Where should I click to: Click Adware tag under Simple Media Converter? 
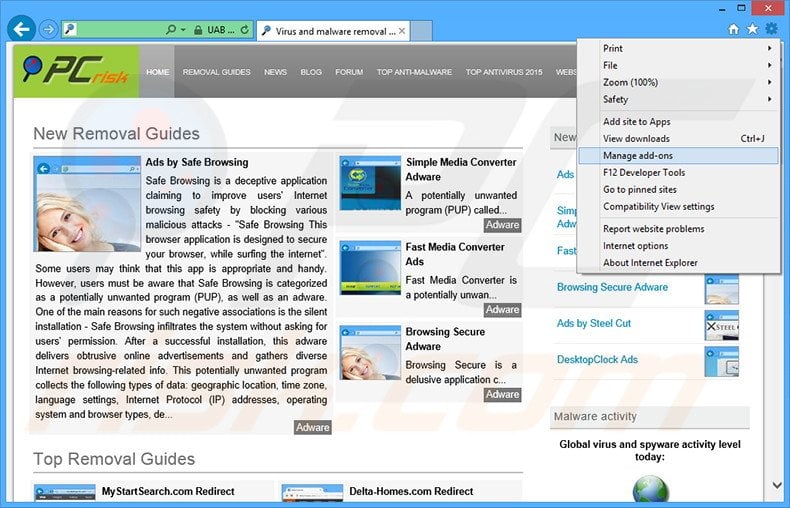[502, 225]
